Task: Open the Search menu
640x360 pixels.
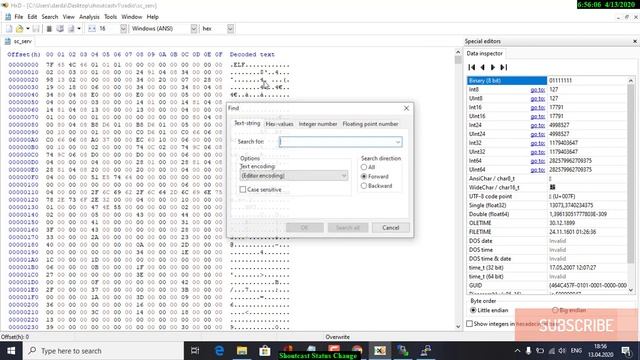Action: click(50, 17)
